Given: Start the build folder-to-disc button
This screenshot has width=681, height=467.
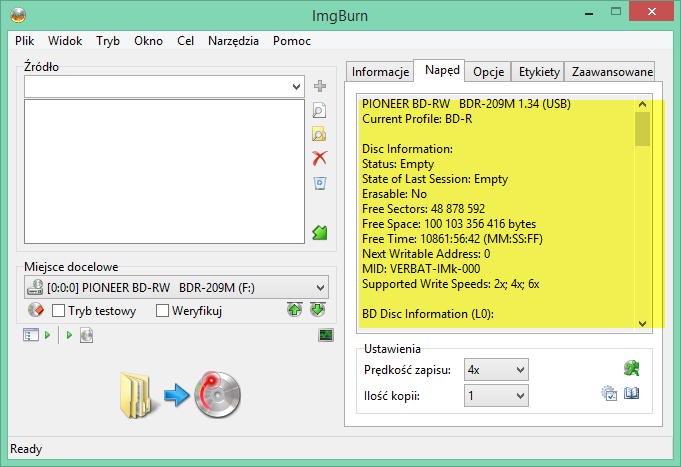Looking at the screenshot, I should pos(180,394).
